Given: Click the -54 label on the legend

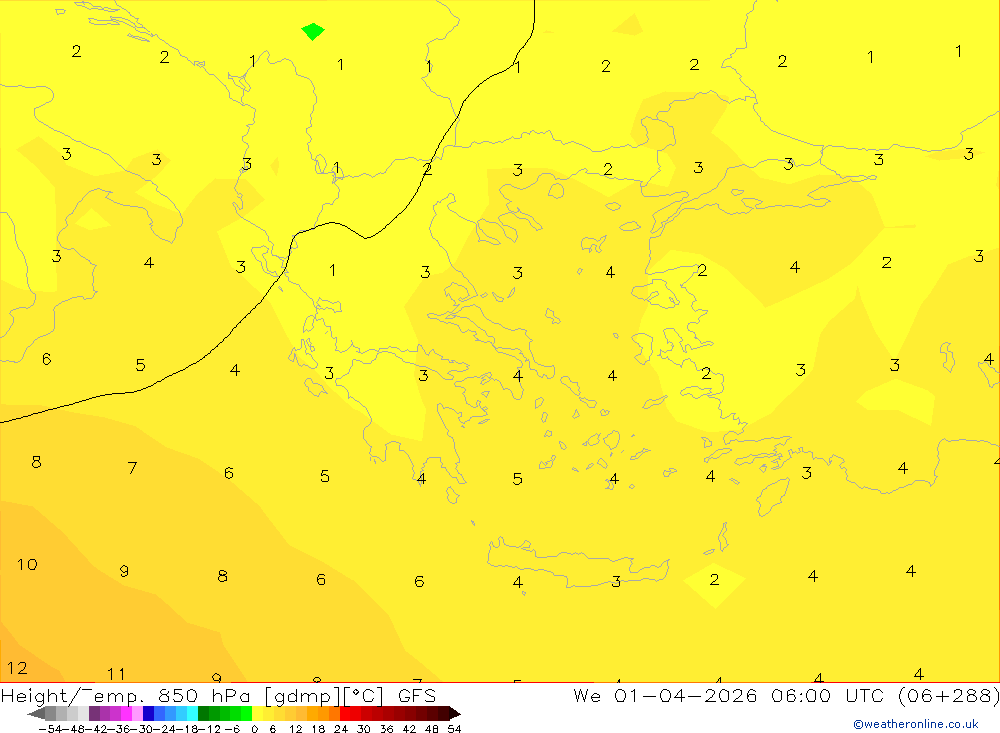Looking at the screenshot, I should coord(50,729).
